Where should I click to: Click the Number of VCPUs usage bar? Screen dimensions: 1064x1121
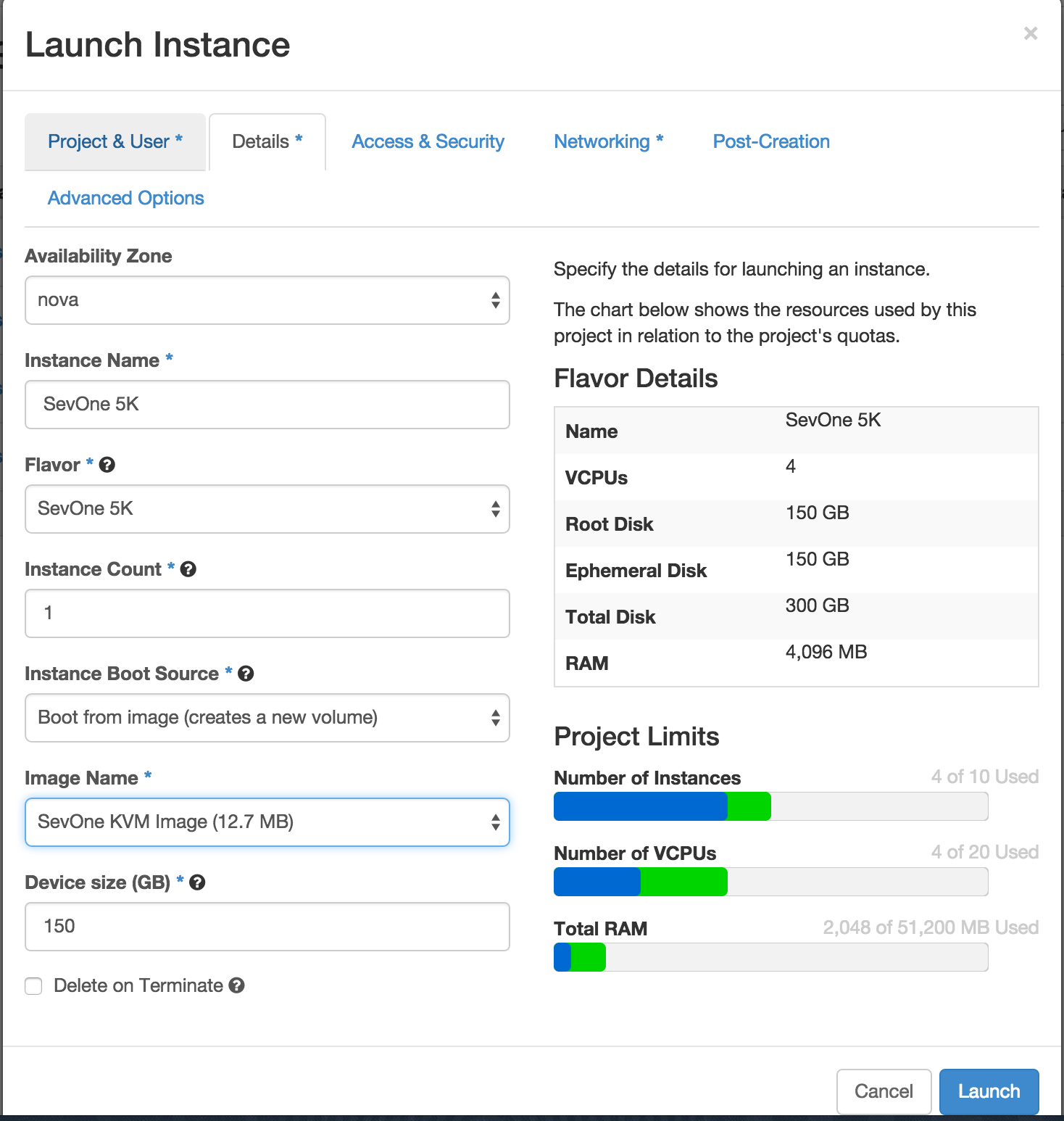770,882
